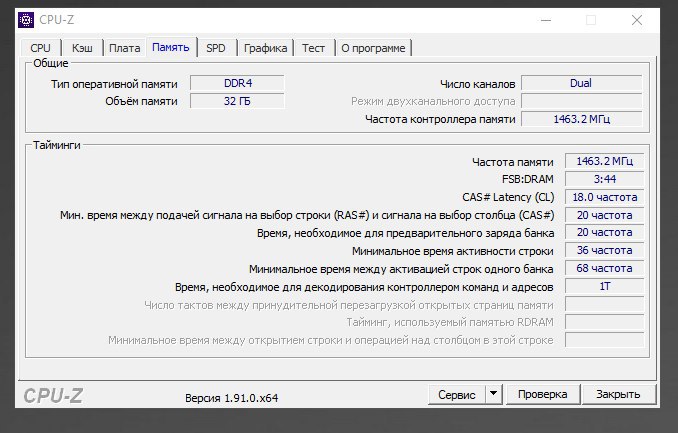Select the Память tab
The width and height of the screenshot is (678, 433).
171,47
